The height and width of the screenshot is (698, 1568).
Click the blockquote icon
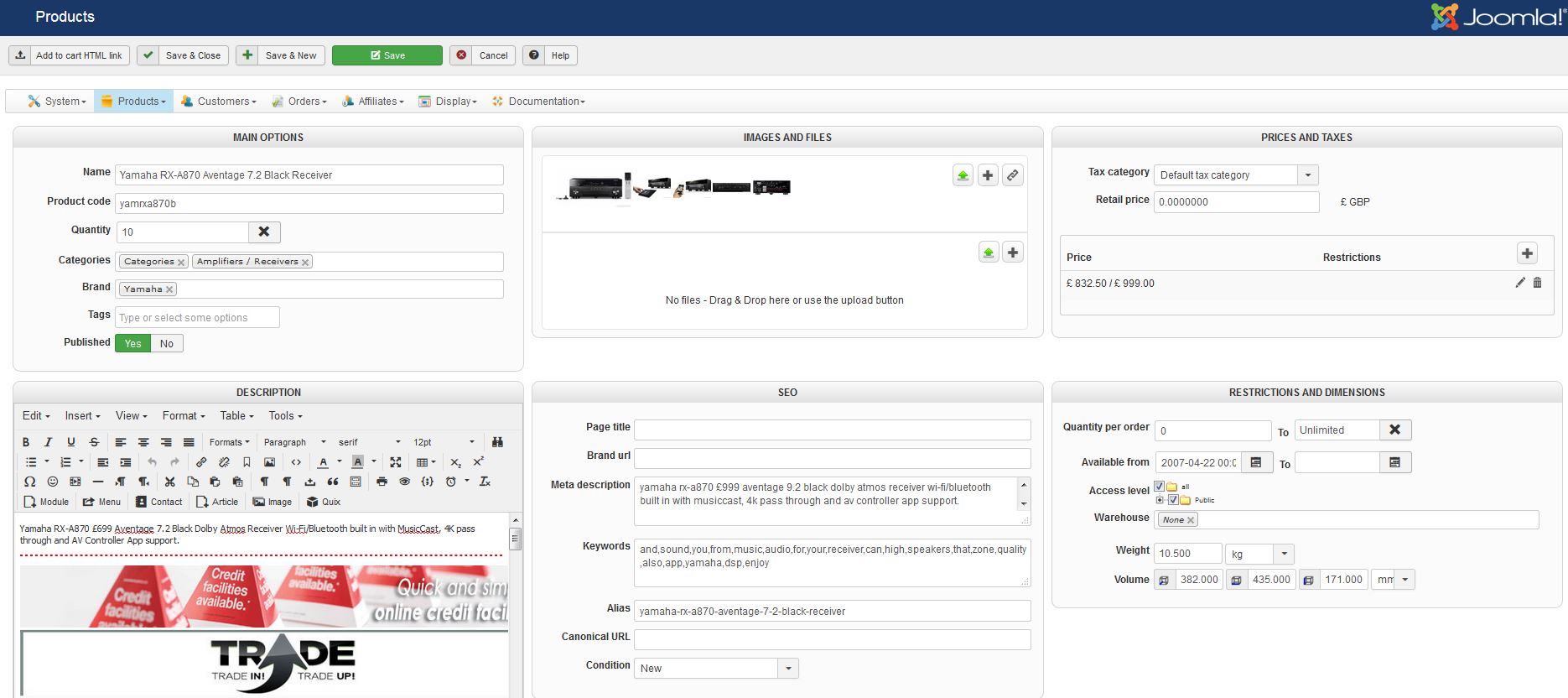point(333,482)
